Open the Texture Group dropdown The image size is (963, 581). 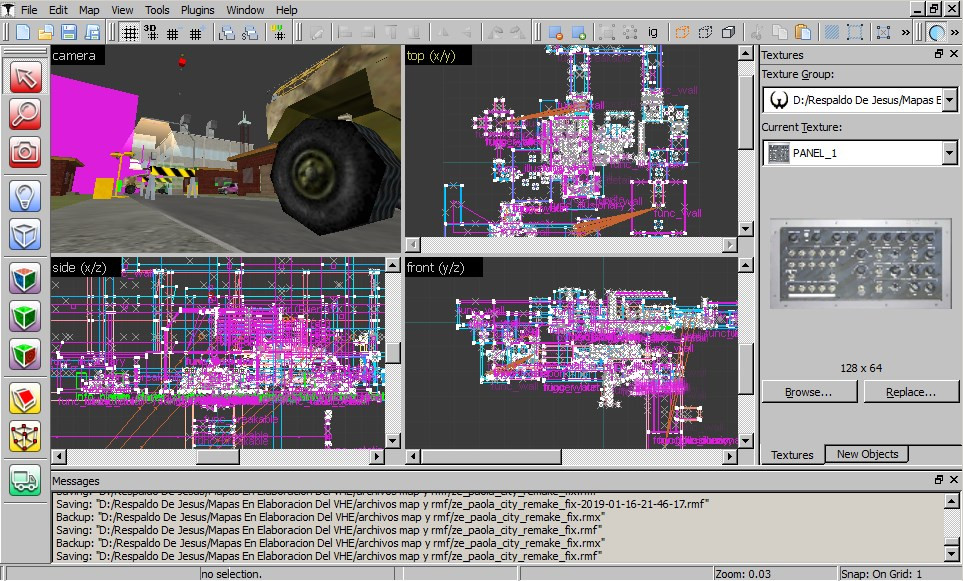(x=949, y=100)
